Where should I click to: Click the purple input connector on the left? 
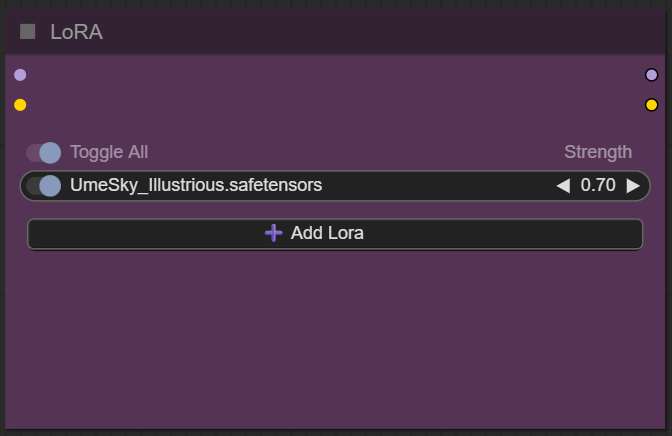[x=20, y=75]
